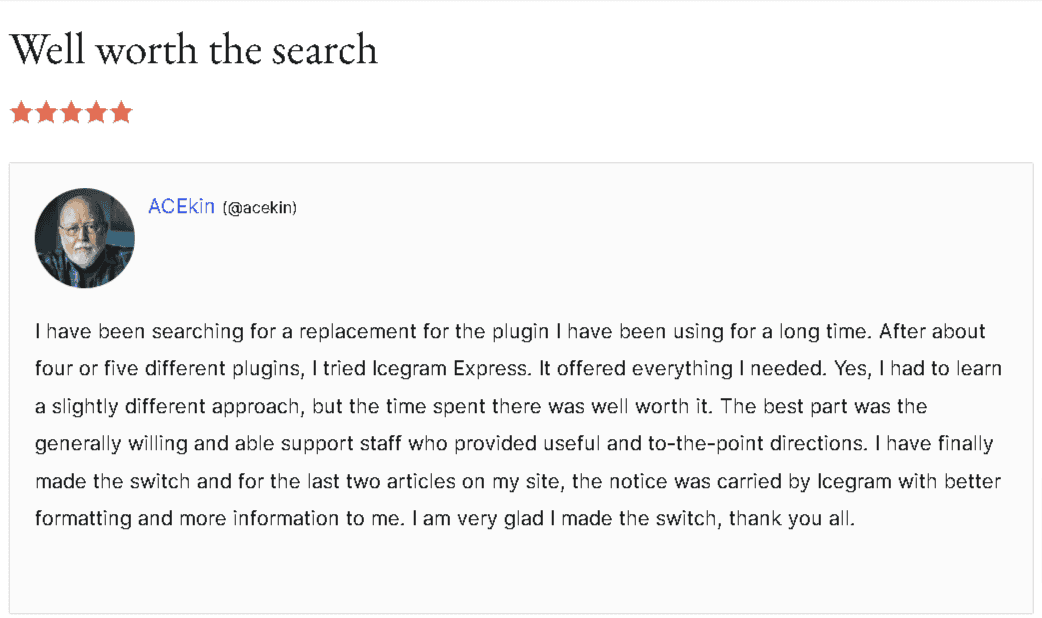This screenshot has height=618, width=1042.
Task: Click the phrase 'formatting and more information to me'
Action: tap(217, 519)
